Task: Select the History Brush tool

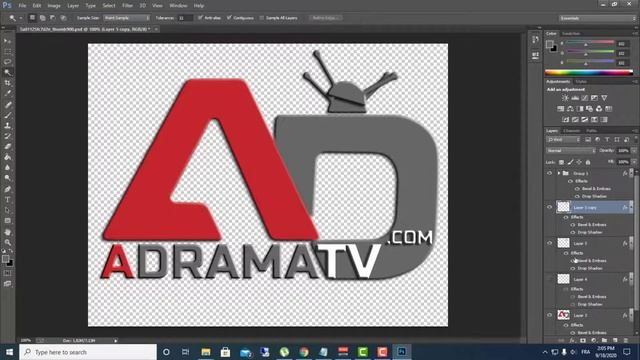Action: click(x=7, y=136)
